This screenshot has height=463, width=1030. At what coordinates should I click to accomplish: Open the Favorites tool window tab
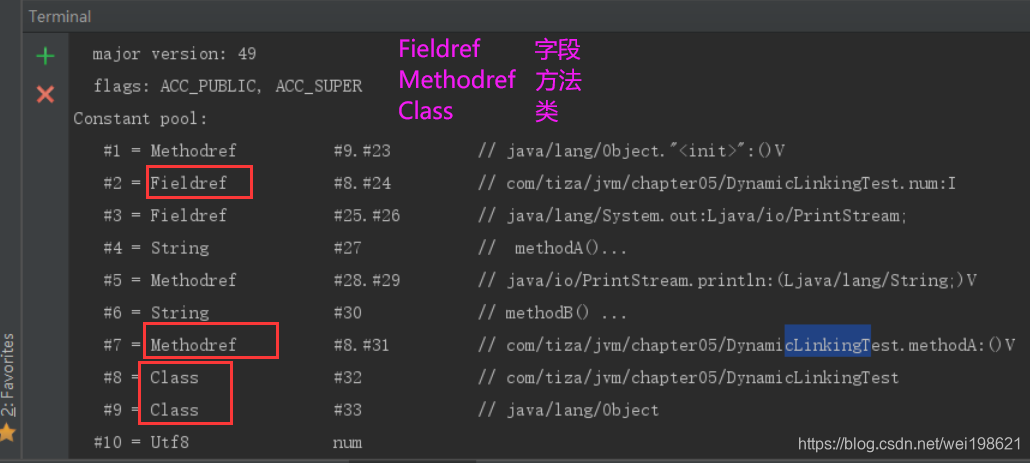tap(9, 375)
